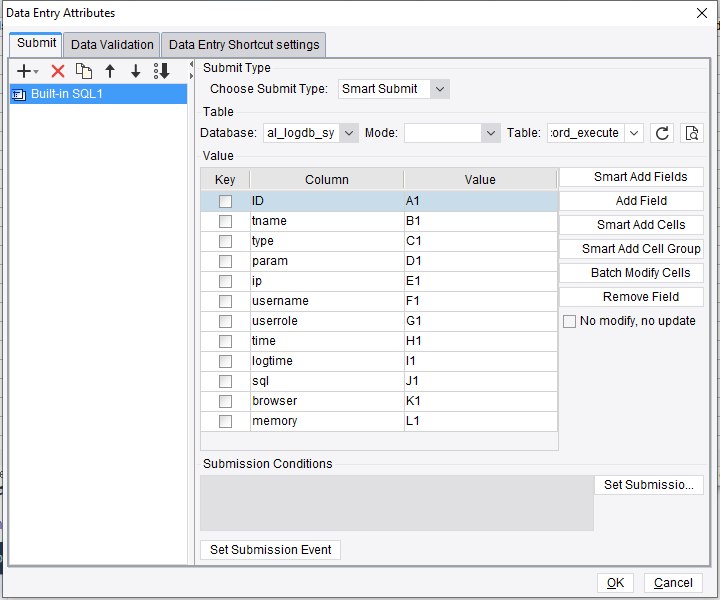Click Set Submission condition button

coord(649,485)
